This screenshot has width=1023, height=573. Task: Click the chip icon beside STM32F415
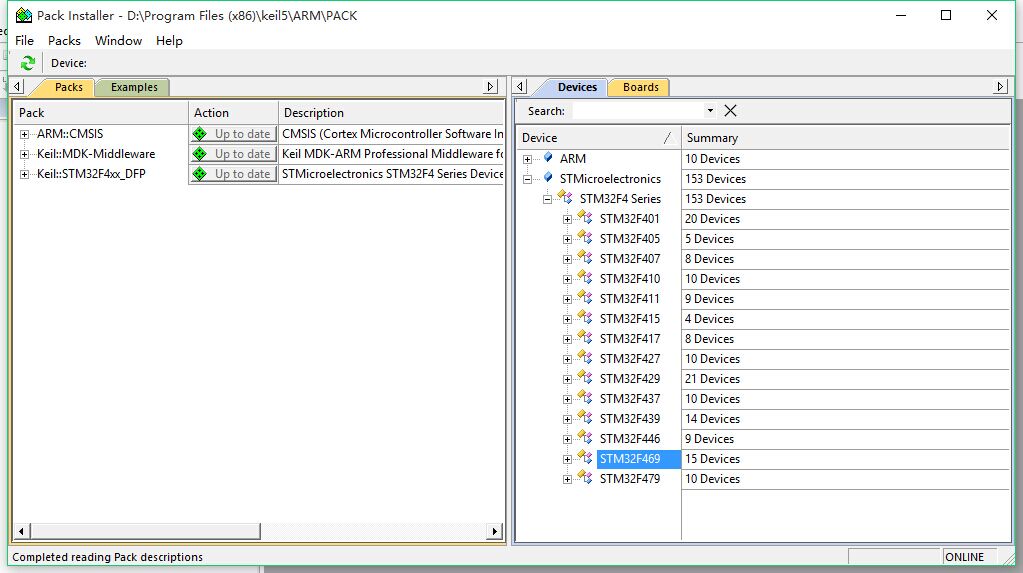585,317
